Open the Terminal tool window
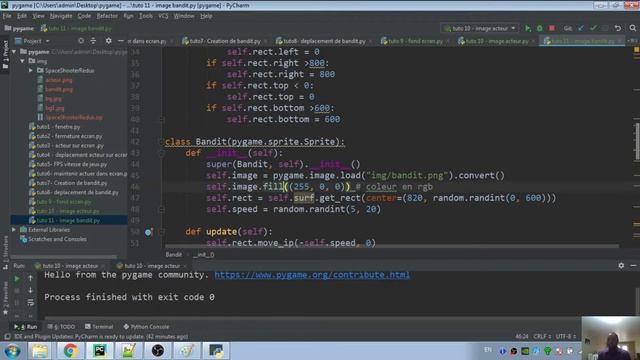The width and height of the screenshot is (640, 360). (x=99, y=327)
